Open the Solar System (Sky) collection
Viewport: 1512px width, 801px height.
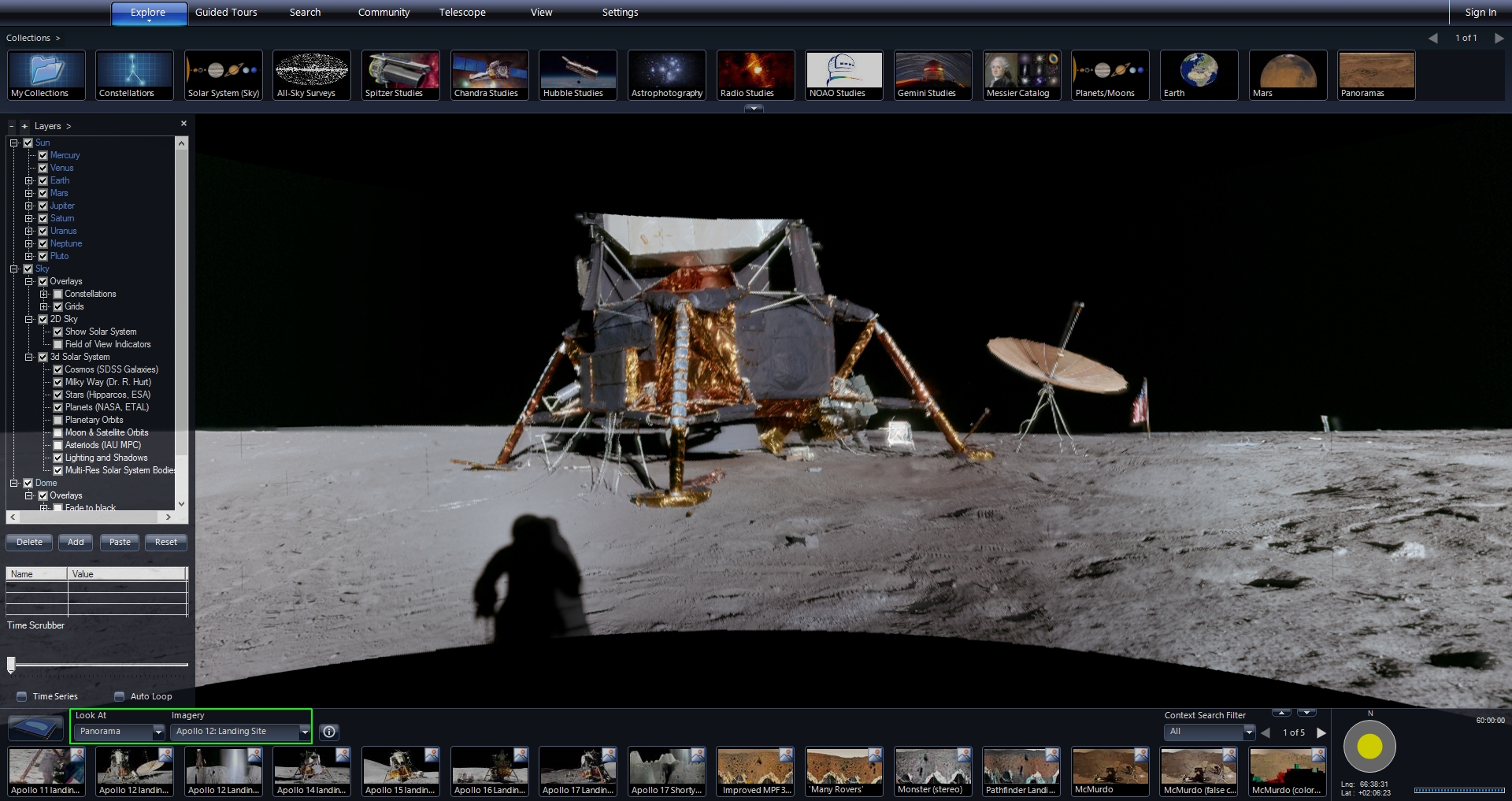click(x=224, y=75)
